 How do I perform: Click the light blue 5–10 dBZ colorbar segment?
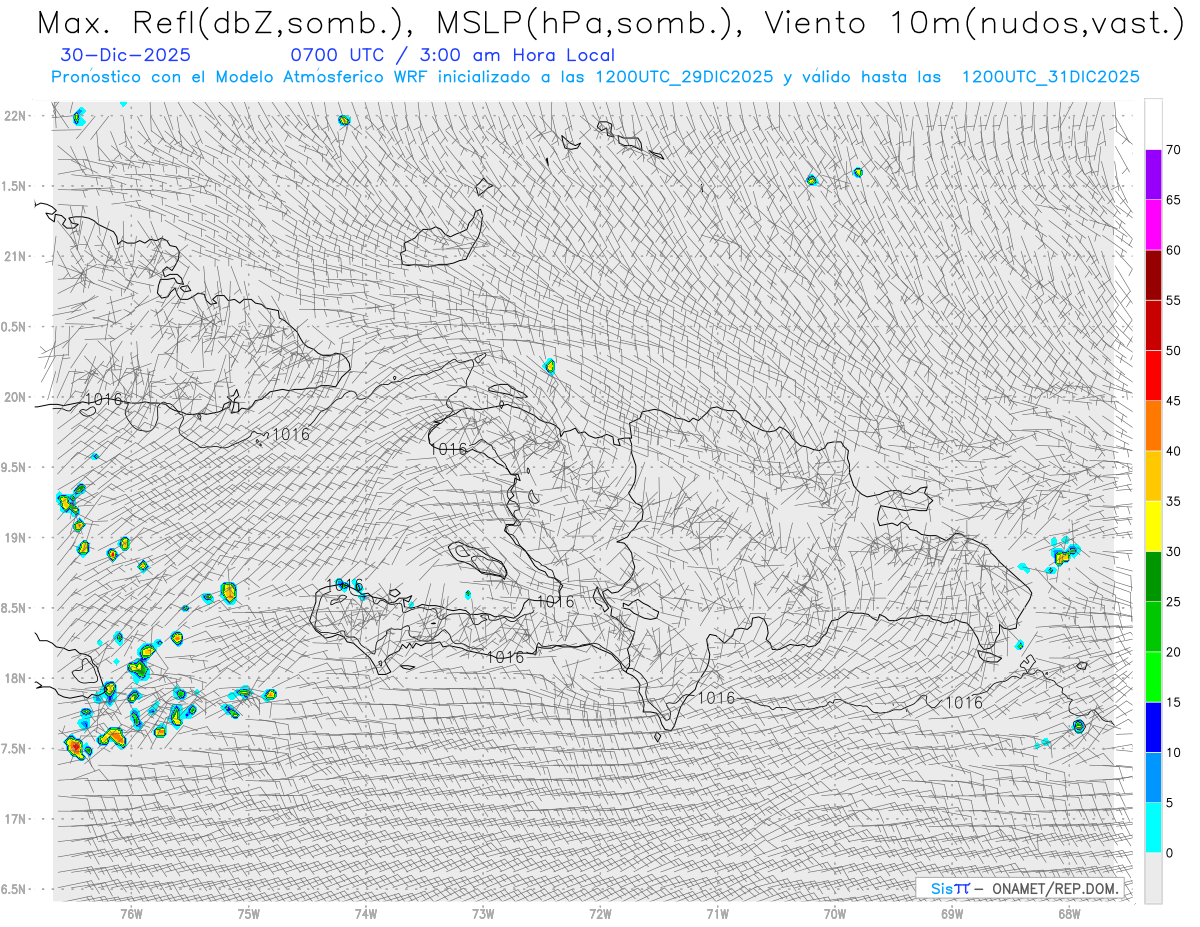click(x=1153, y=777)
